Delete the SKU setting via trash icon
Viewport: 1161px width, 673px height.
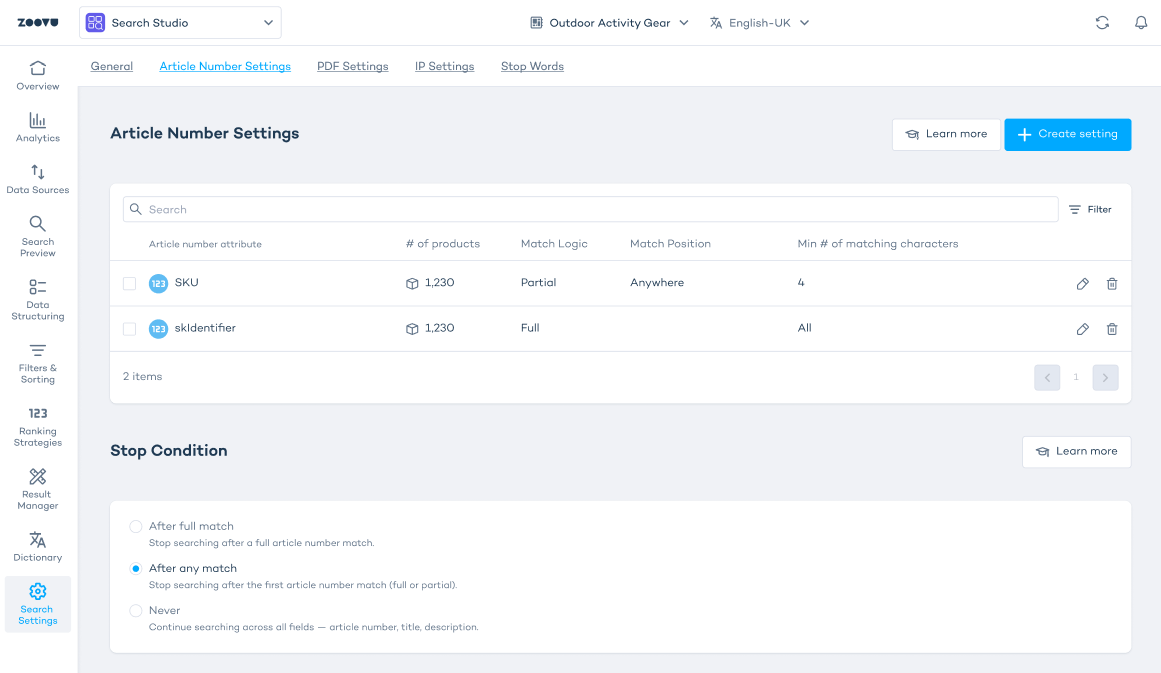click(x=1111, y=284)
